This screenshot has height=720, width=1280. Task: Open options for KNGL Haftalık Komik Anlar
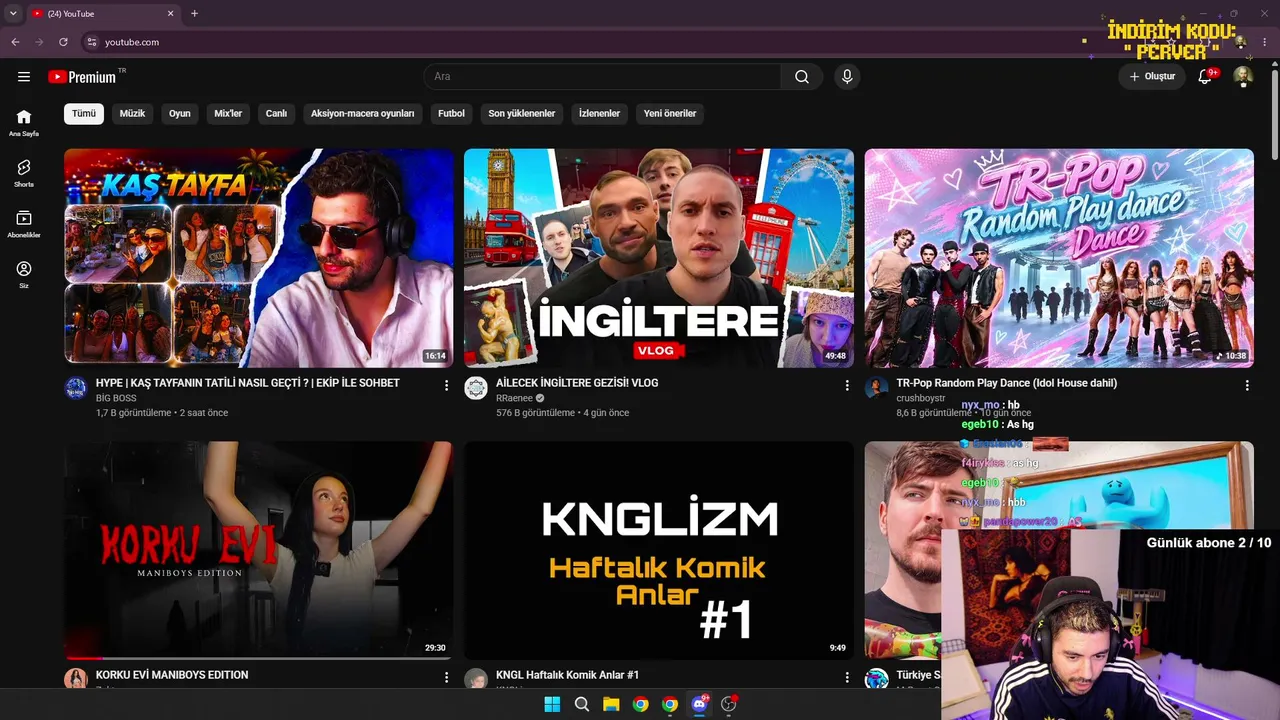(x=847, y=677)
